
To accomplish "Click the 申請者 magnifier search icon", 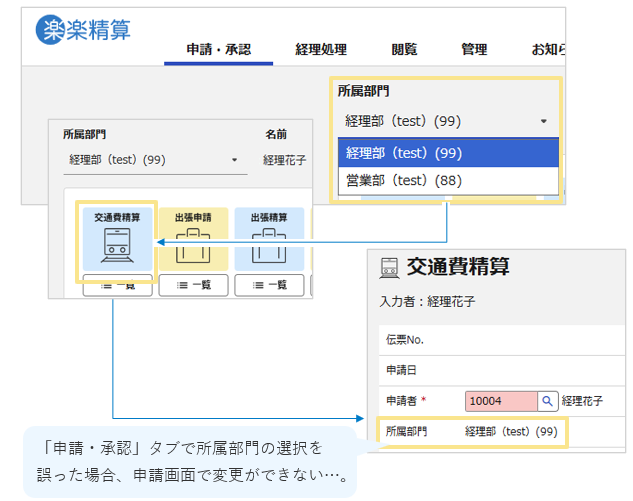I will [x=547, y=401].
